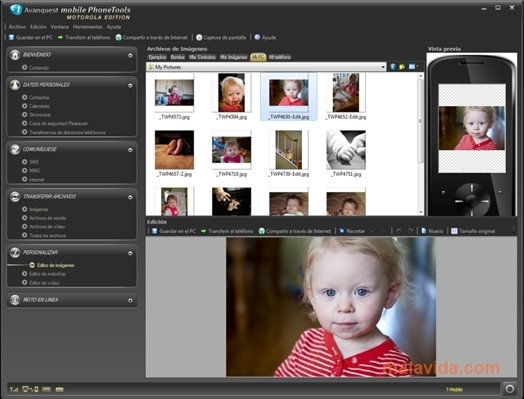Click the Edición toolbar's Transferir al teléfono arrow icon
This screenshot has width=524, height=399.
click(204, 231)
